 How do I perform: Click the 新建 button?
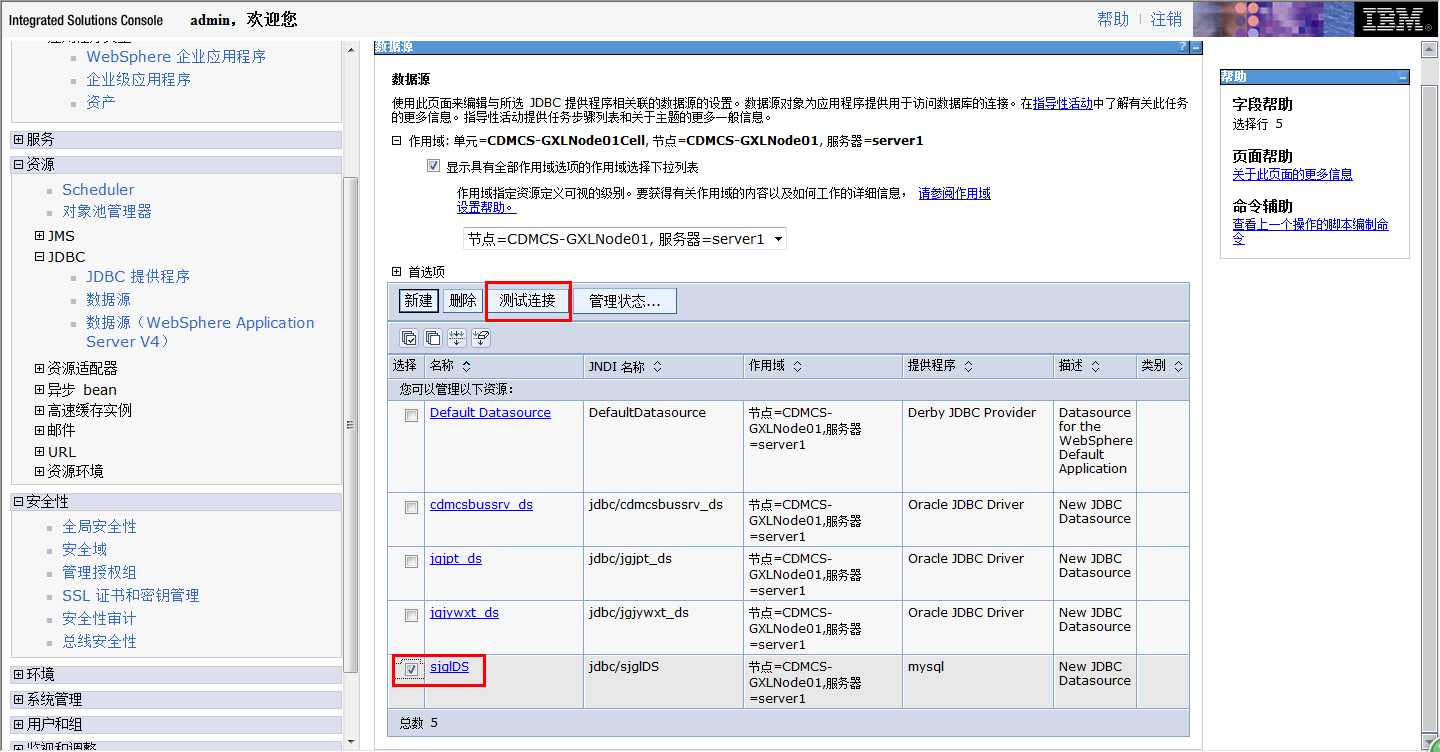pyautogui.click(x=418, y=301)
